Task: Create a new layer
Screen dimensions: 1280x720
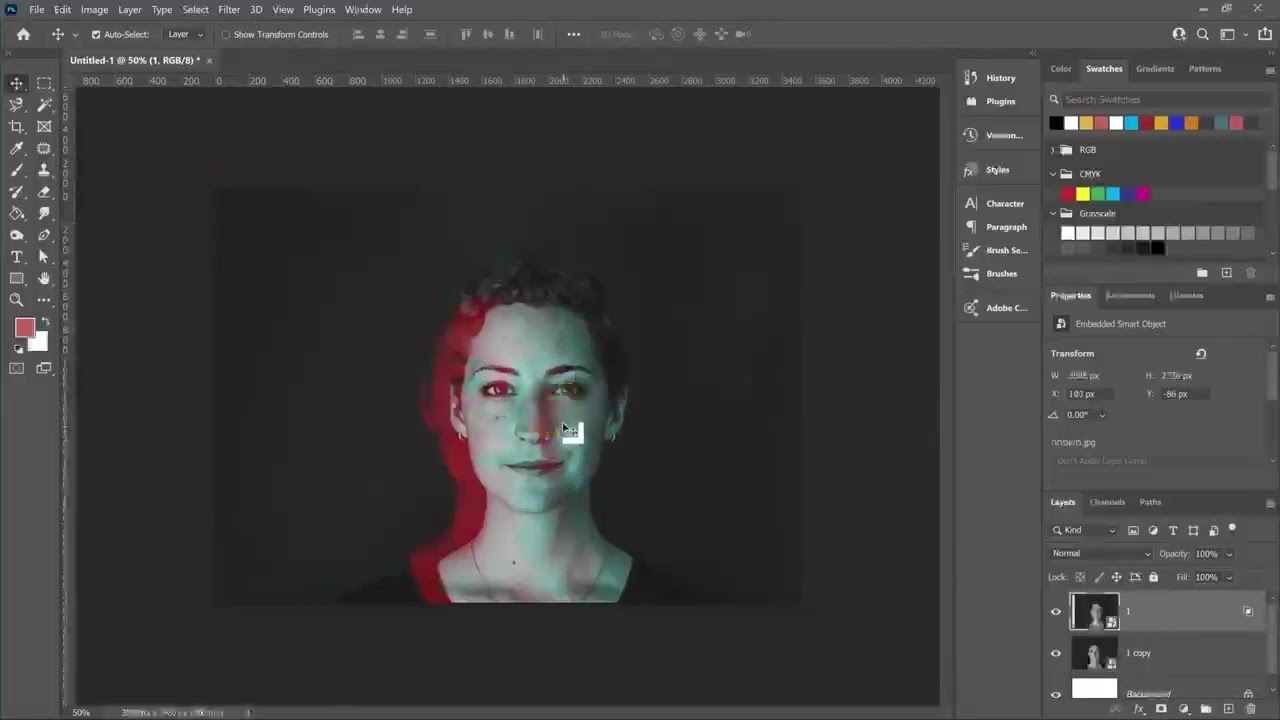Action: [x=1228, y=709]
